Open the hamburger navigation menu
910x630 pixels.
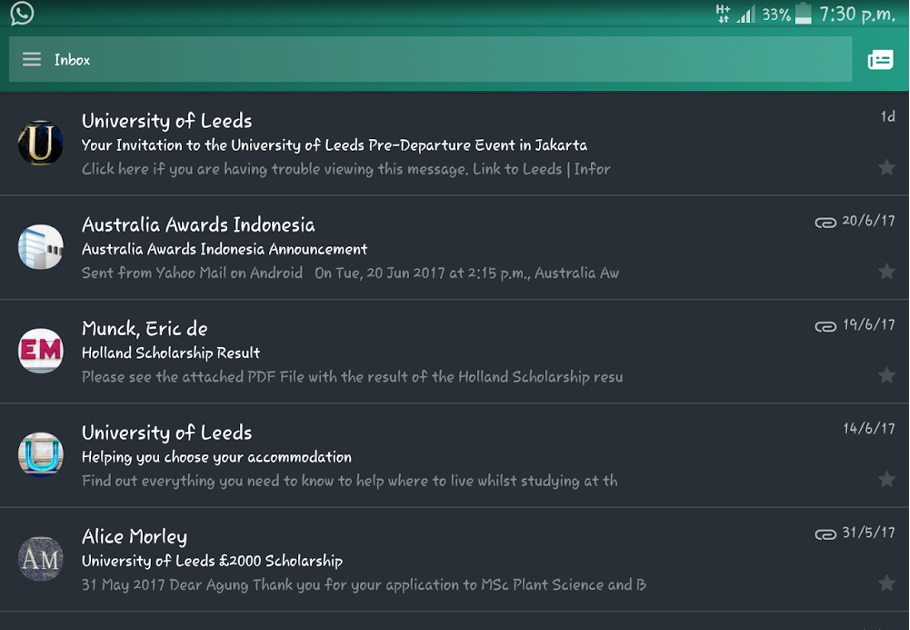(x=32, y=60)
